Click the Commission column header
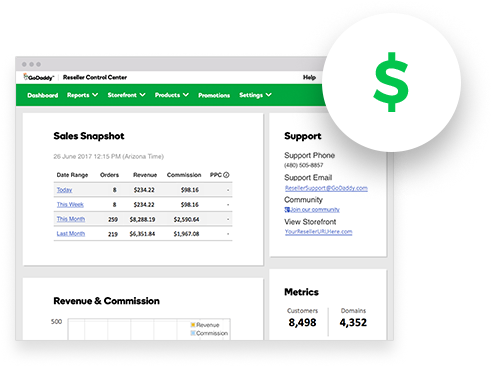Screen dimensions: 491x366 pyautogui.click(x=184, y=175)
